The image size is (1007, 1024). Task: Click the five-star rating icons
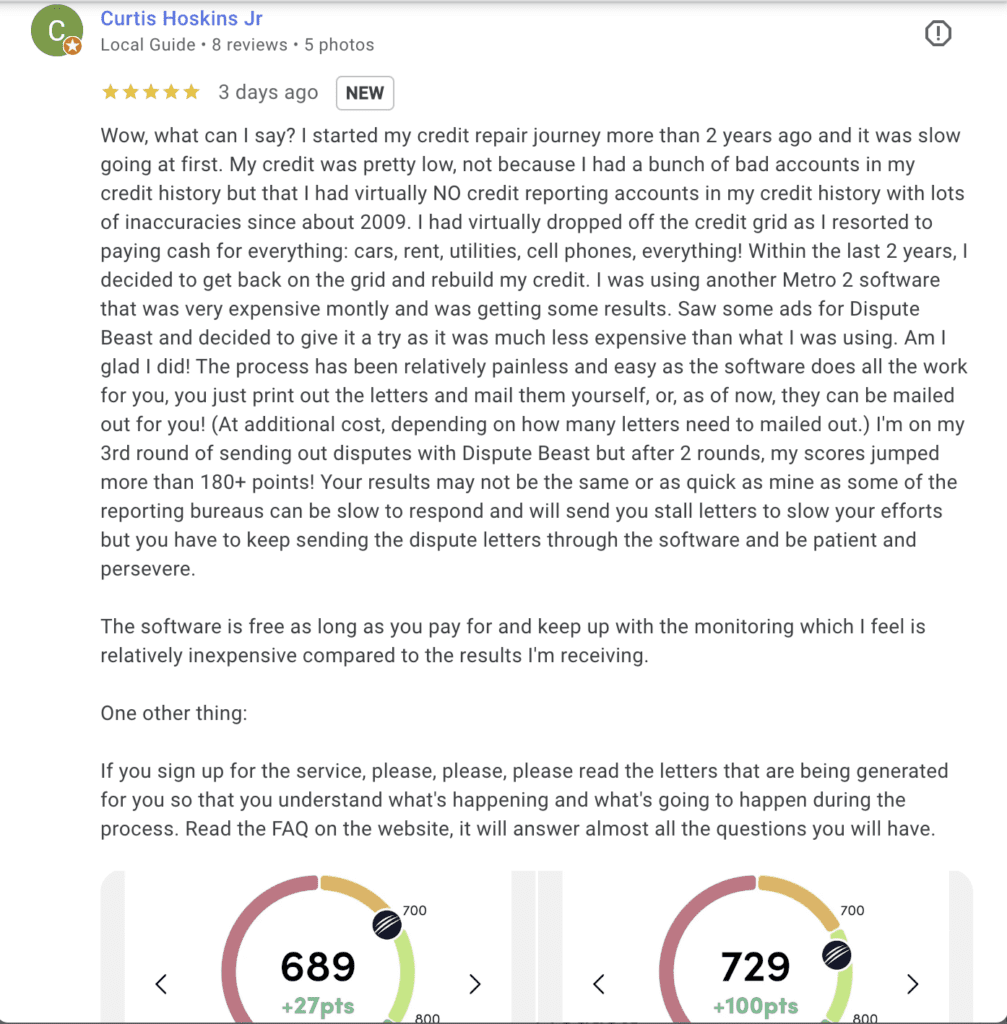pyautogui.click(x=151, y=93)
